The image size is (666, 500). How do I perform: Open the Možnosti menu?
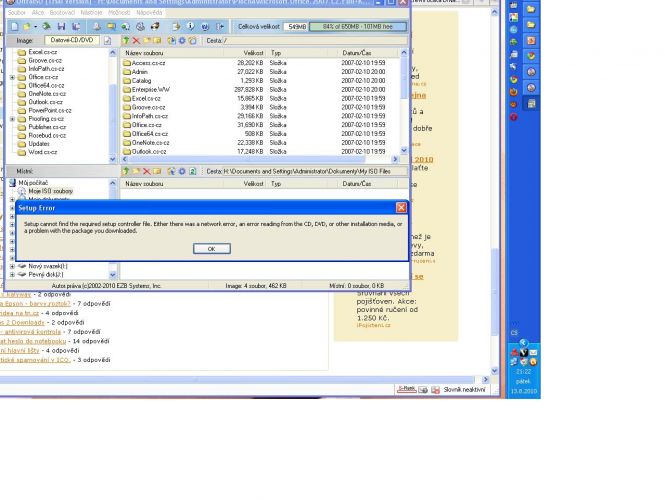coord(119,13)
